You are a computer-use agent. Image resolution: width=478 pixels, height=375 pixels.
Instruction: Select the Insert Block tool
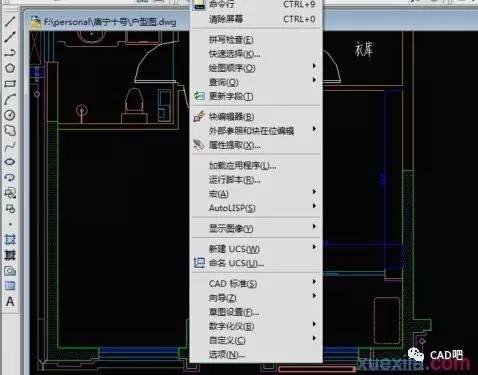click(x=10, y=193)
